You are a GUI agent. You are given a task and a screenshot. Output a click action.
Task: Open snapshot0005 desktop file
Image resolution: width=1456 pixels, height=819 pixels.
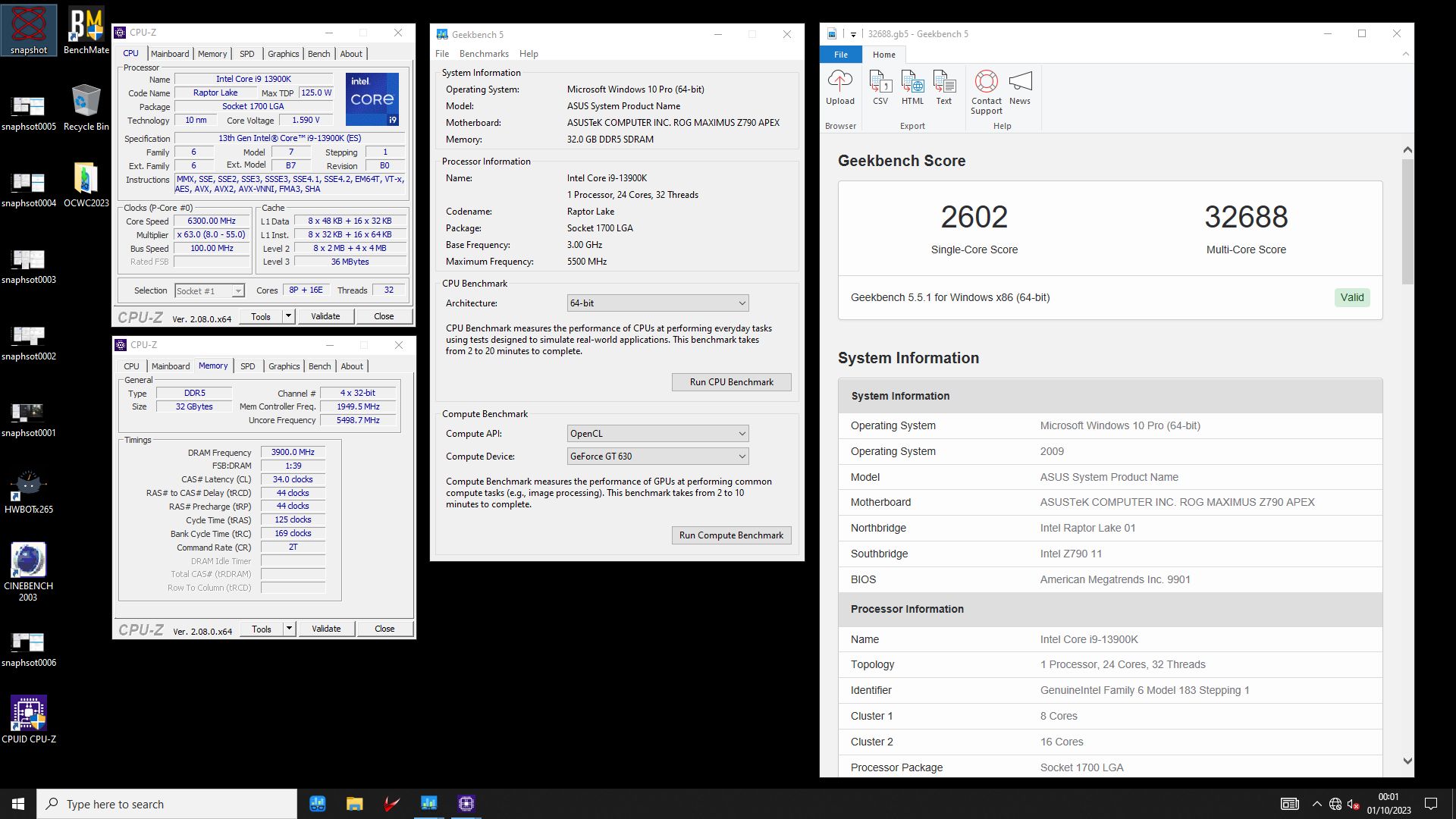[29, 112]
